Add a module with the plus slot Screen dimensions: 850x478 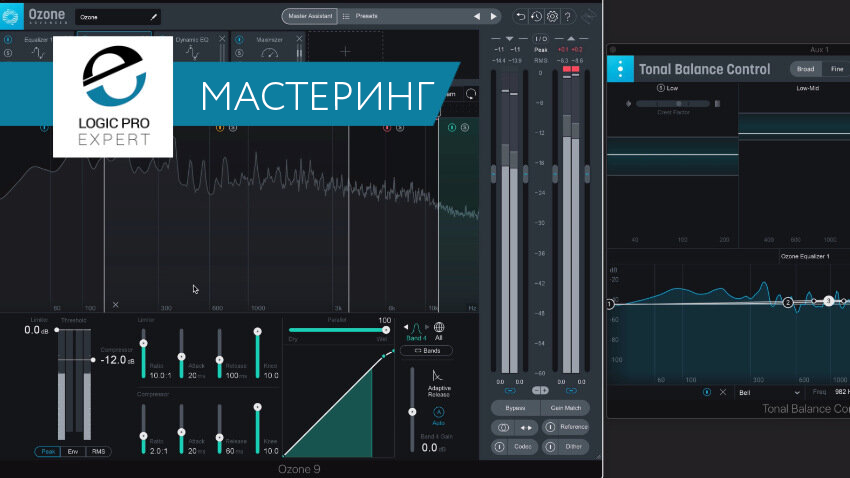(x=345, y=51)
